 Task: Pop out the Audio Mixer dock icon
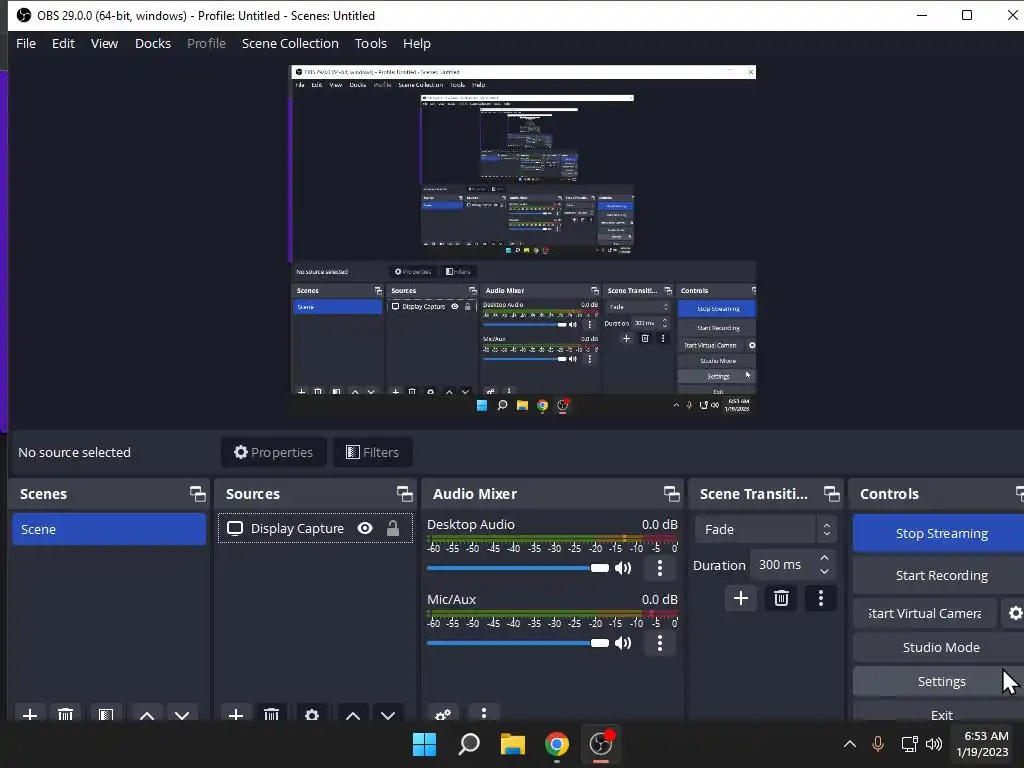tap(671, 494)
